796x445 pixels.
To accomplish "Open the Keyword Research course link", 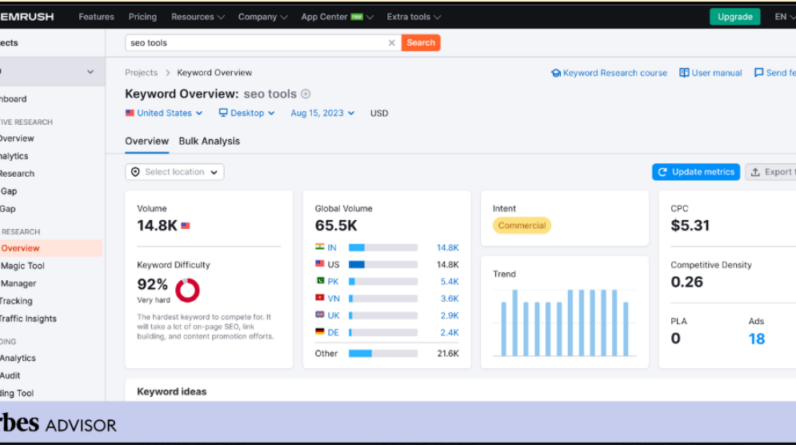I will click(609, 73).
